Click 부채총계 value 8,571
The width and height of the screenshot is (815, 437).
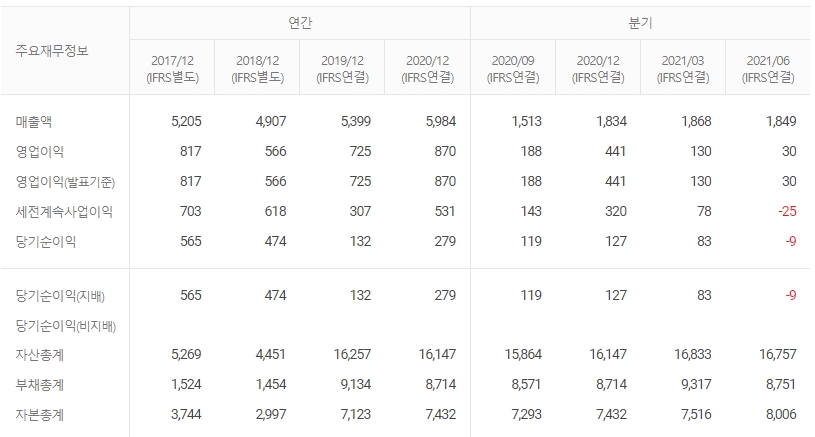point(526,386)
